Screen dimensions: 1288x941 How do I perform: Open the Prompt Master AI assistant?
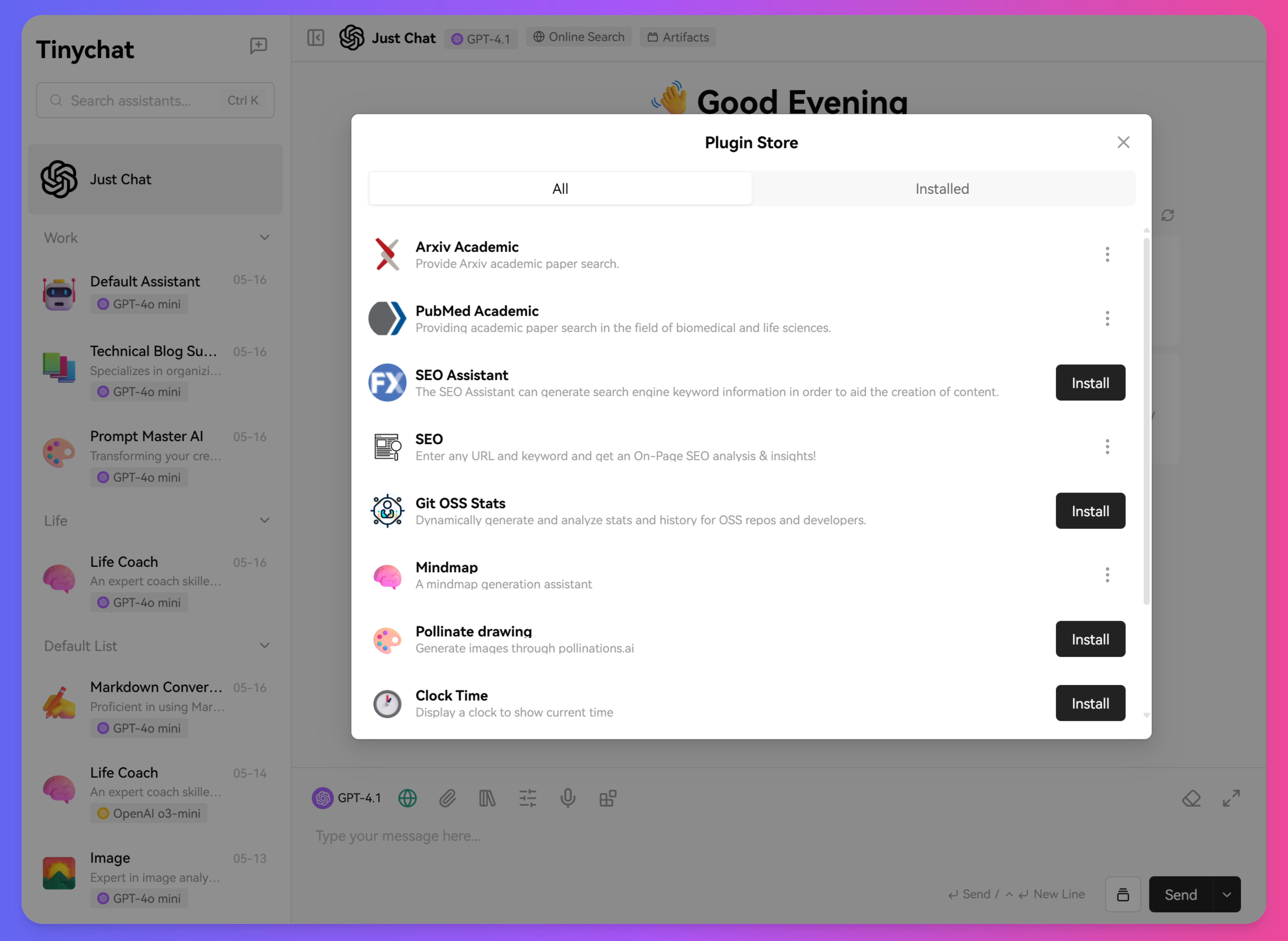[155, 457]
